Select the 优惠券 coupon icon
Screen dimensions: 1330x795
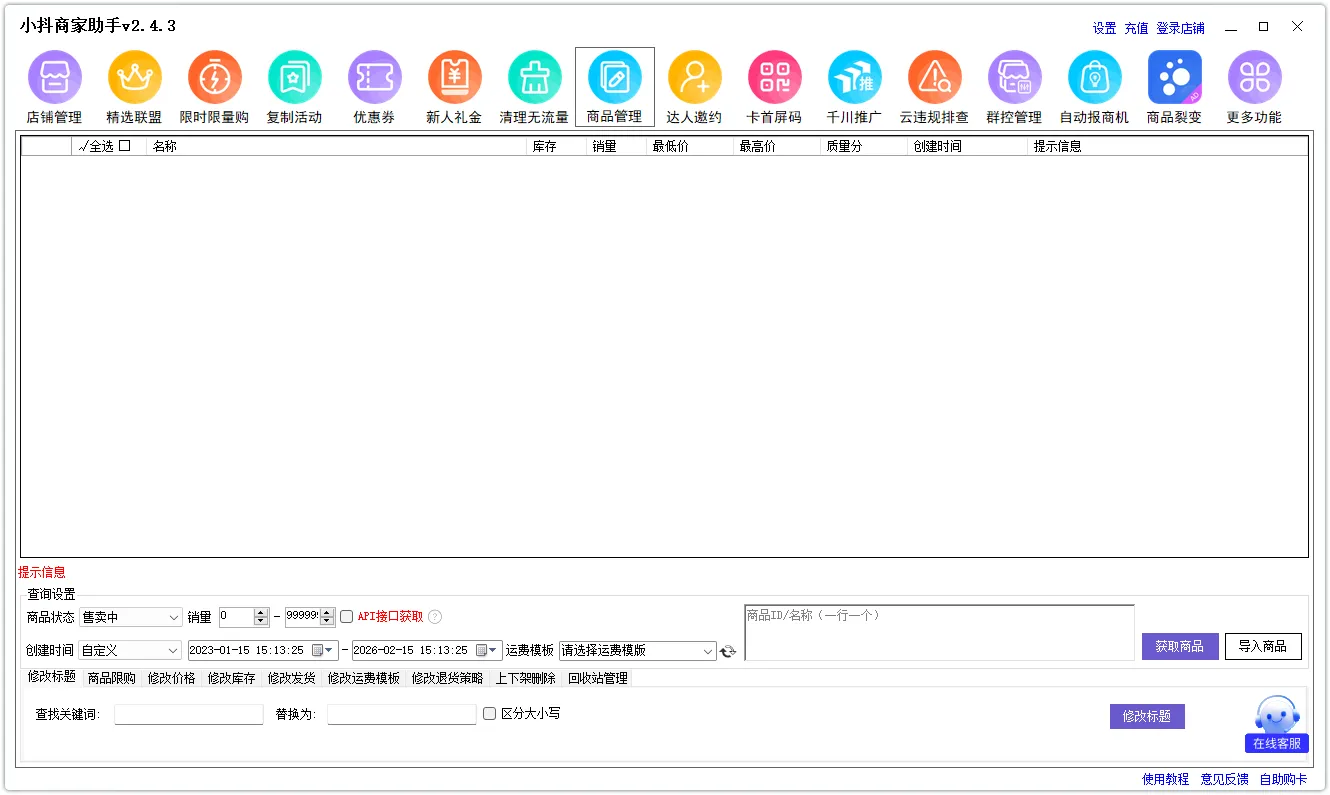pyautogui.click(x=374, y=78)
